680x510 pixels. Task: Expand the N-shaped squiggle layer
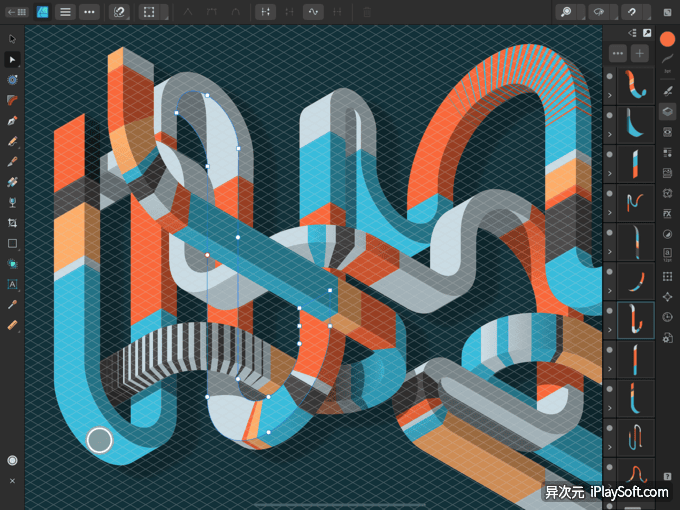(x=609, y=212)
